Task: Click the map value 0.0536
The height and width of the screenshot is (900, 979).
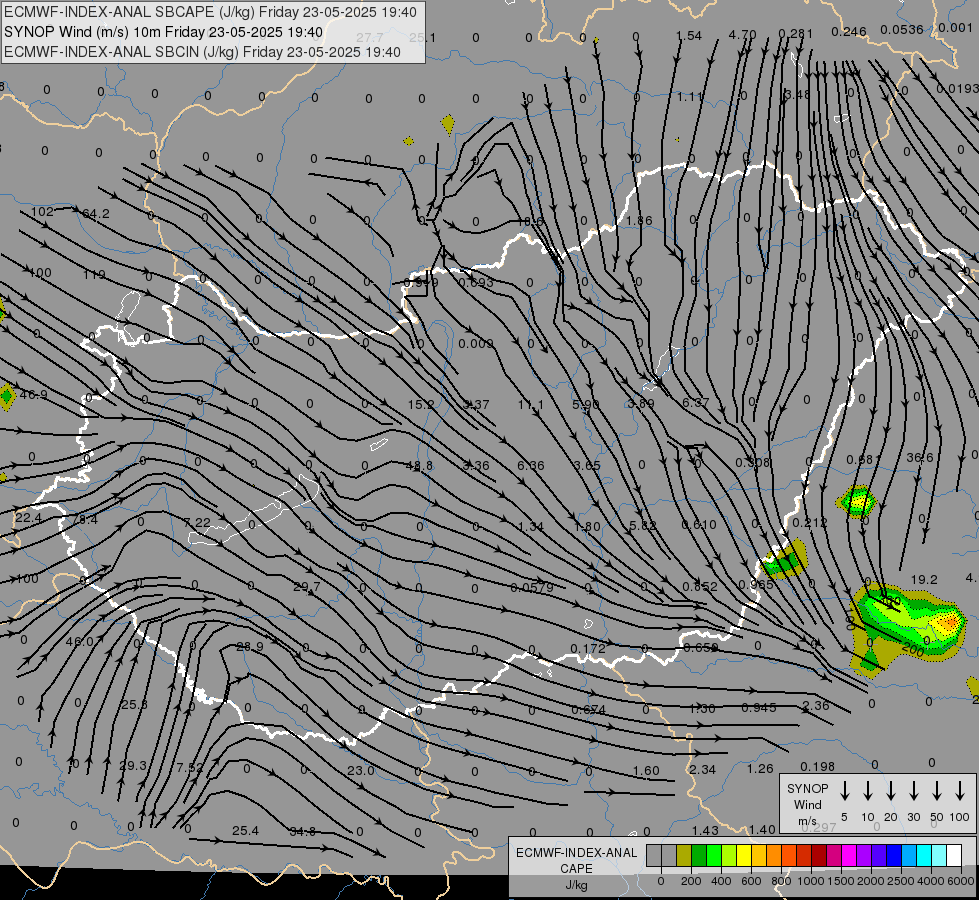Action: [902, 30]
